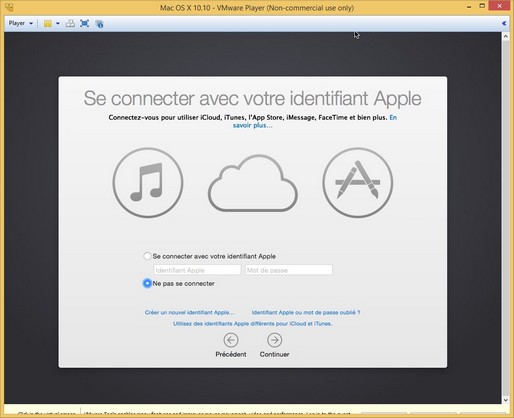514x418 pixels.
Task: Select 'Se connecter avec votre identifiant Apple'
Action: [x=147, y=256]
